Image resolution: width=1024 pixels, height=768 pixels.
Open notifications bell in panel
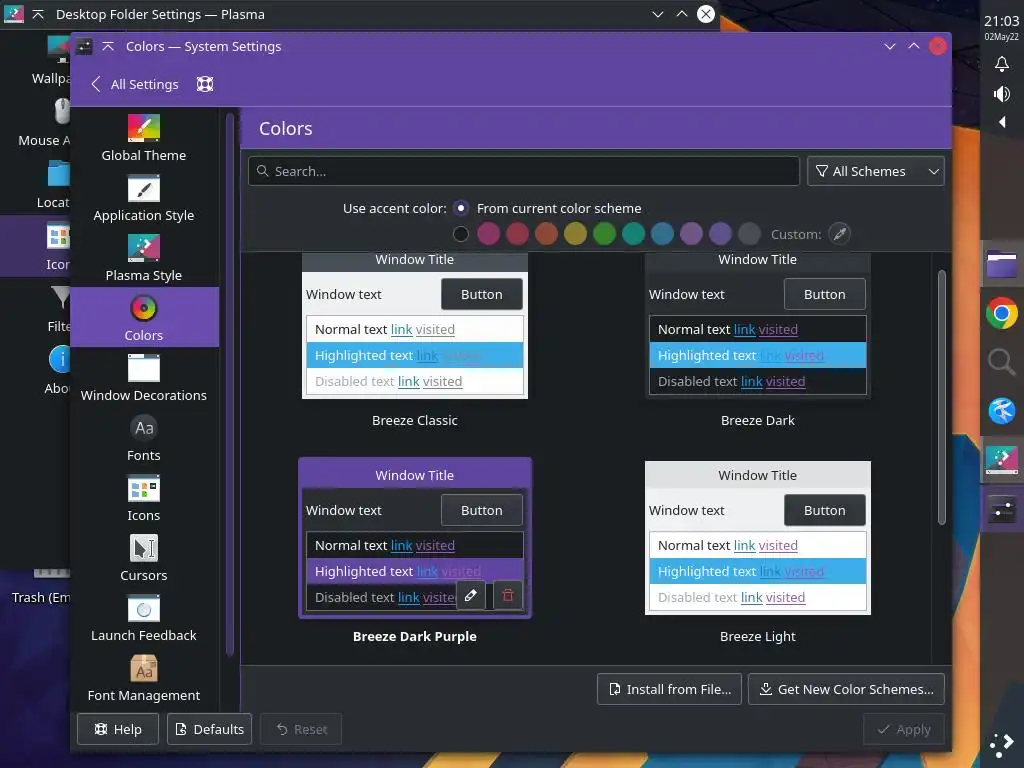click(x=1002, y=64)
